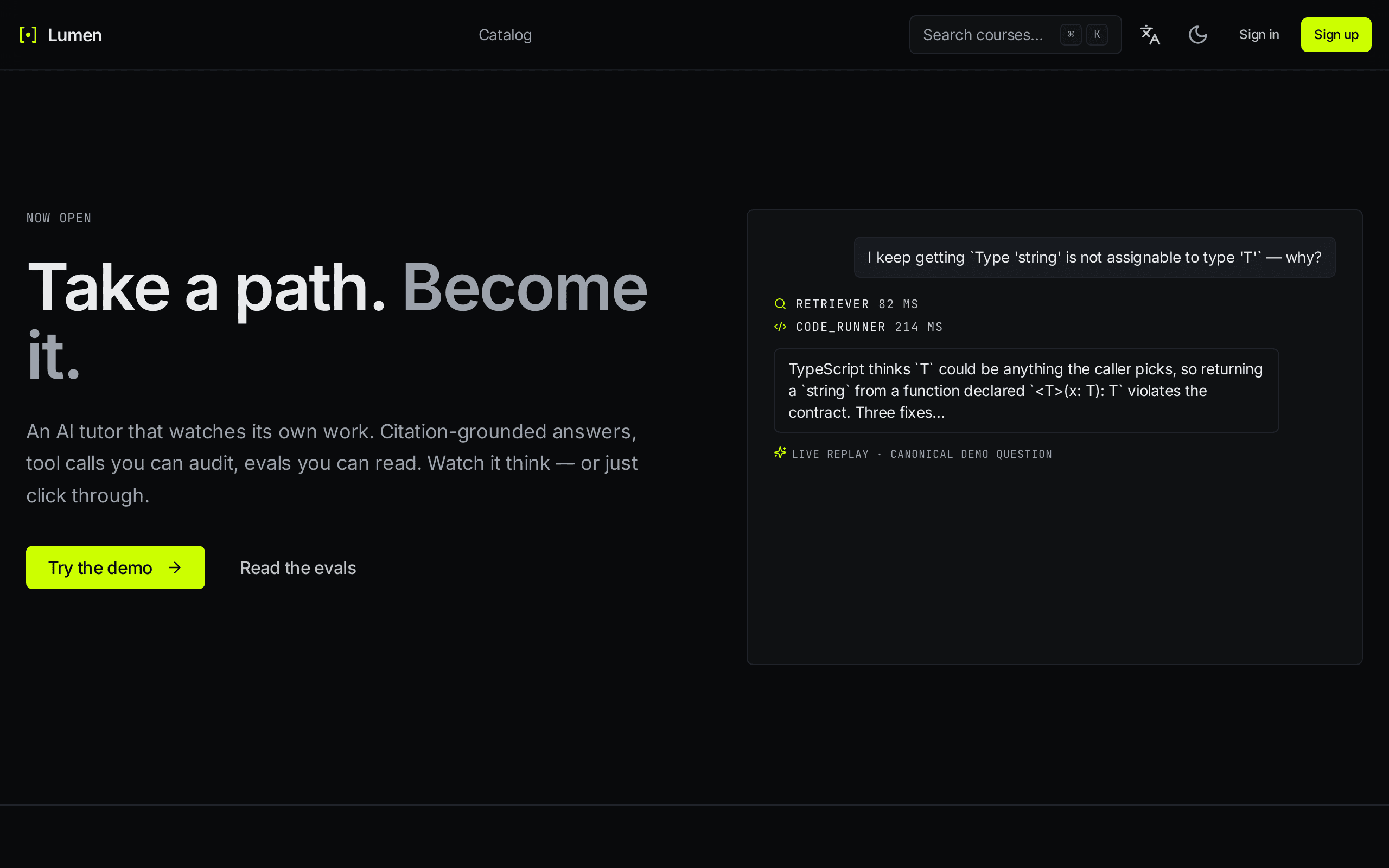Click the LIVE REPLAY caption text
The width and height of the screenshot is (1389, 868).
[922, 454]
